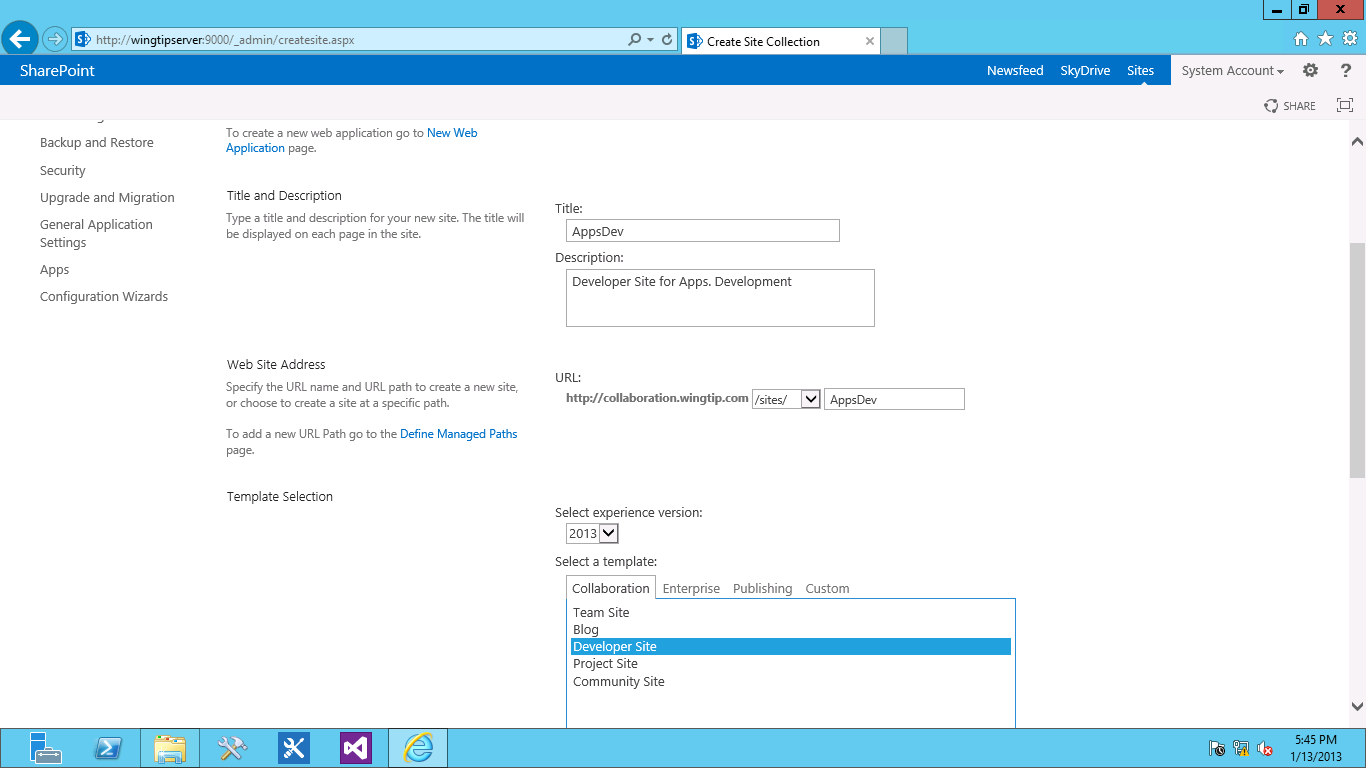
Task: Click the SHARE button
Action: pyautogui.click(x=1290, y=105)
